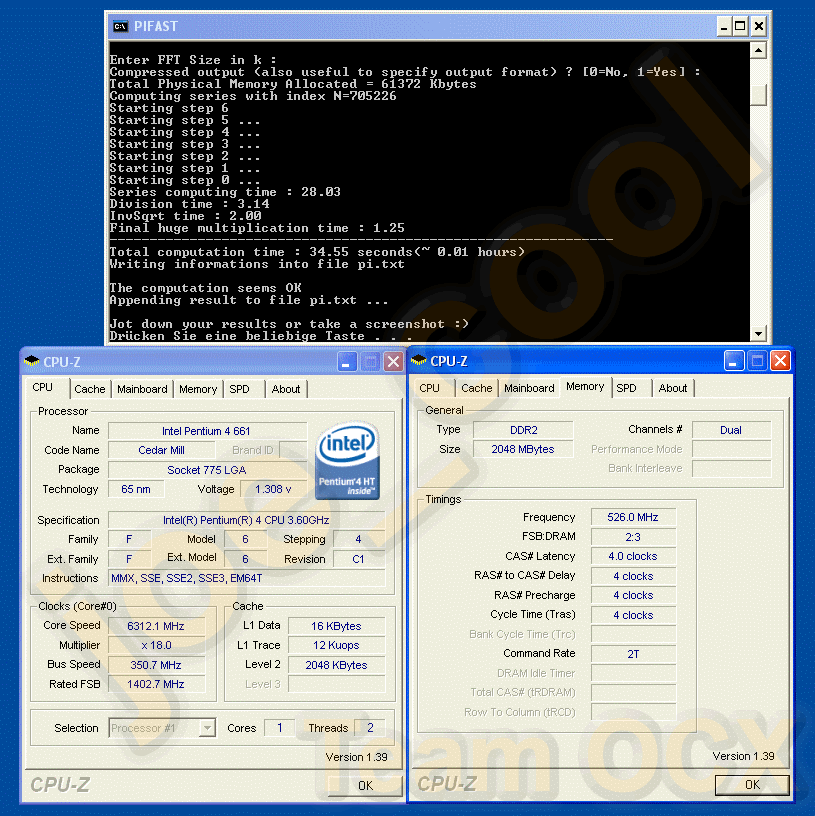The width and height of the screenshot is (815, 816).
Task: Open the About tab in the right CPU-Z window
Action: pyautogui.click(x=673, y=388)
